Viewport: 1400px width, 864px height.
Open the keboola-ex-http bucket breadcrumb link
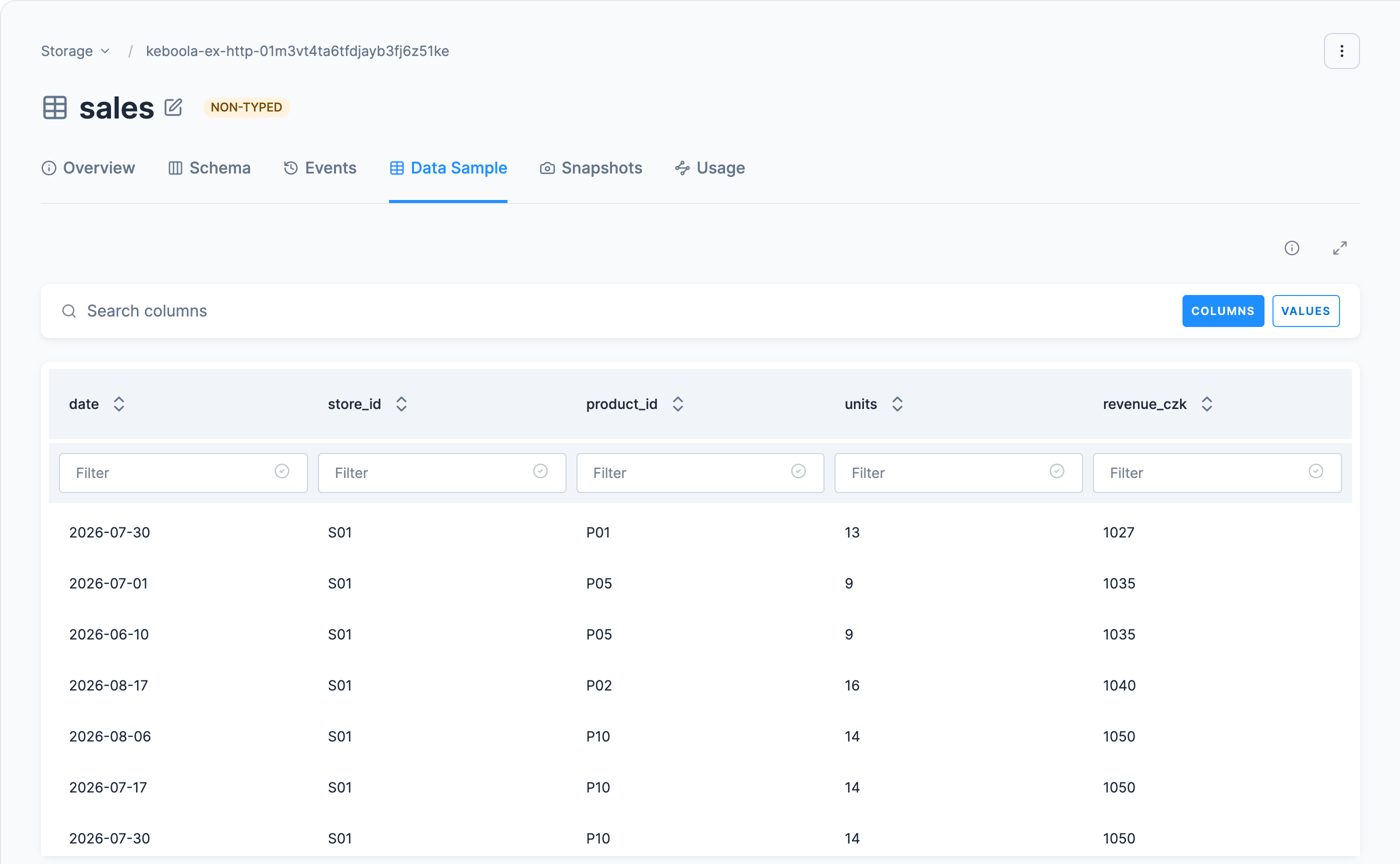coord(297,51)
